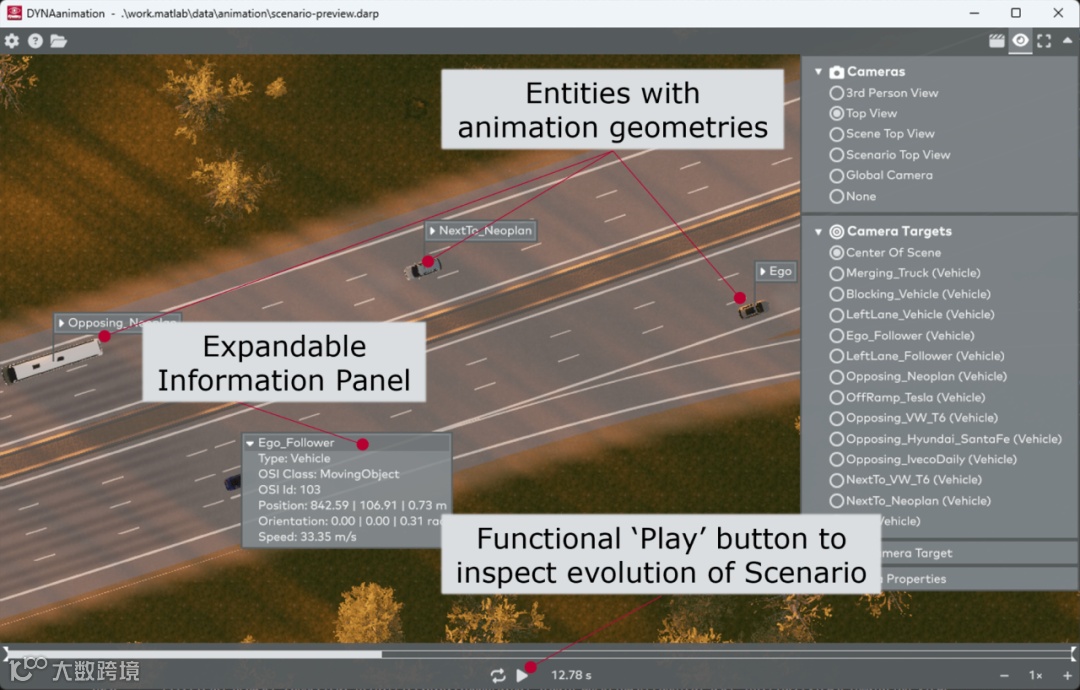Minimize the DYNAanimation window
The height and width of the screenshot is (690, 1080).
coord(974,13)
